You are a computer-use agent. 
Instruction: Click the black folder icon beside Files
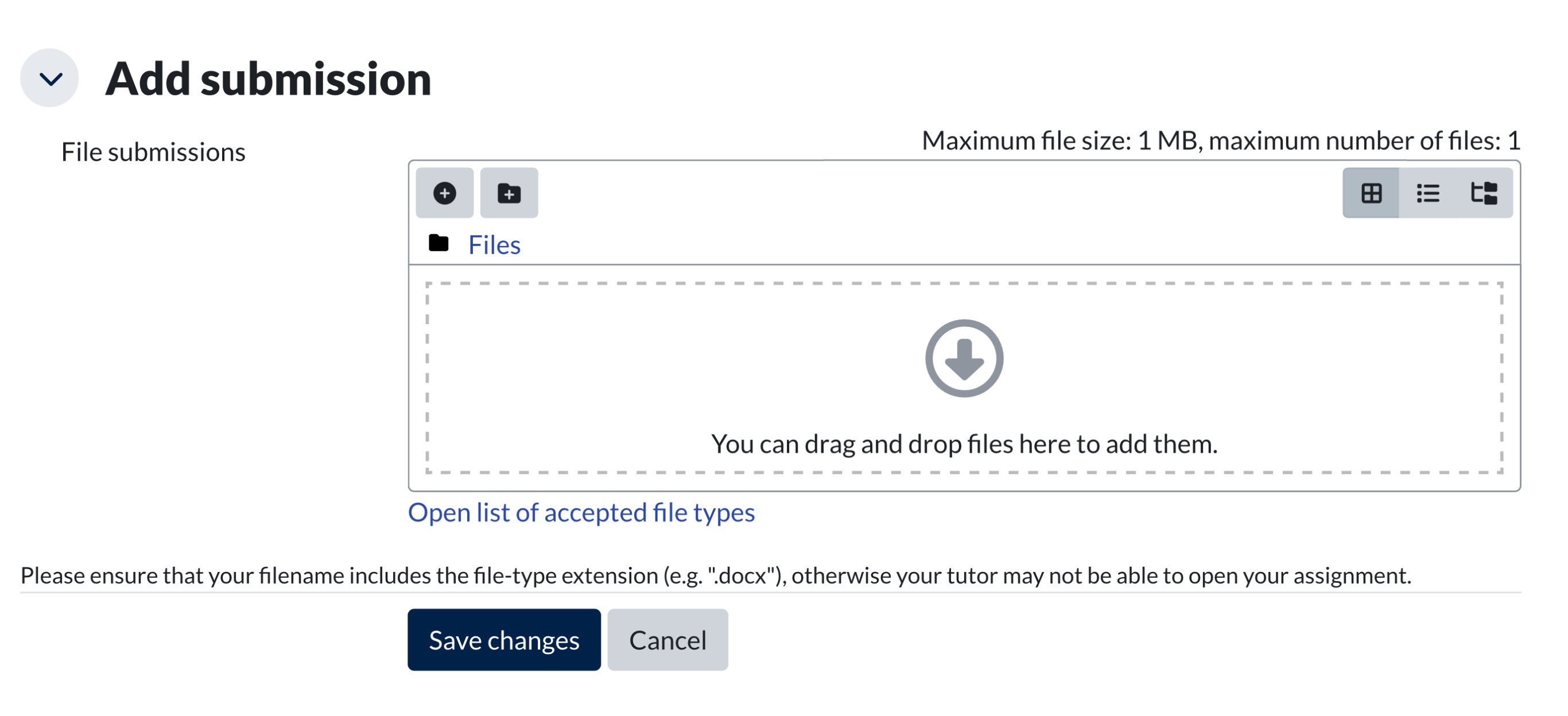tap(438, 243)
